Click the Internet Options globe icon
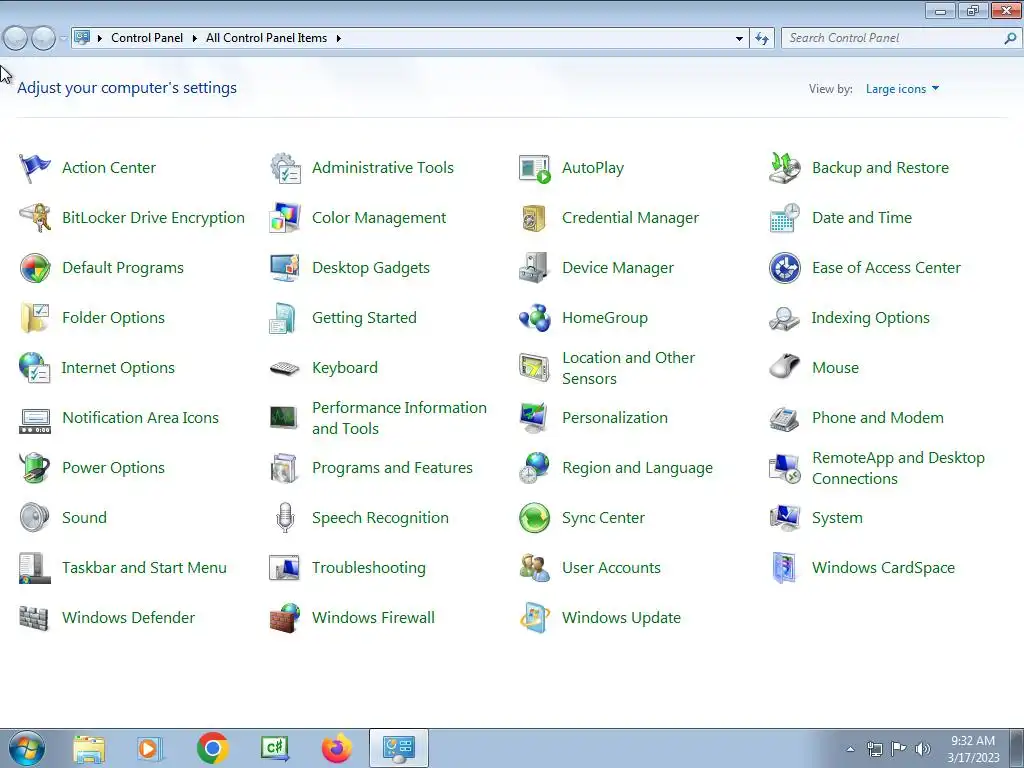The width and height of the screenshot is (1024, 768). click(x=35, y=368)
